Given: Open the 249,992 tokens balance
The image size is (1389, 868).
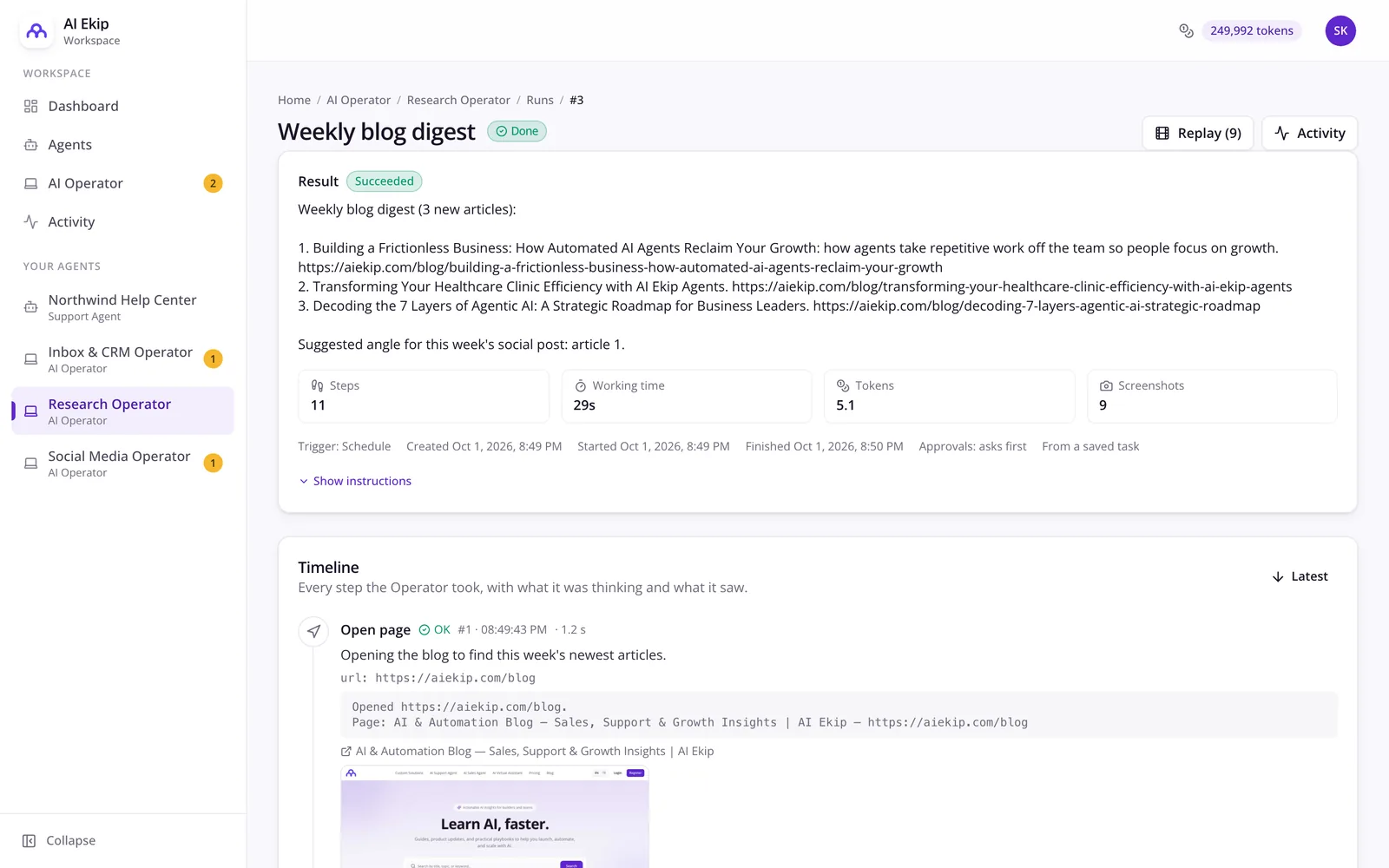Looking at the screenshot, I should point(1251,31).
